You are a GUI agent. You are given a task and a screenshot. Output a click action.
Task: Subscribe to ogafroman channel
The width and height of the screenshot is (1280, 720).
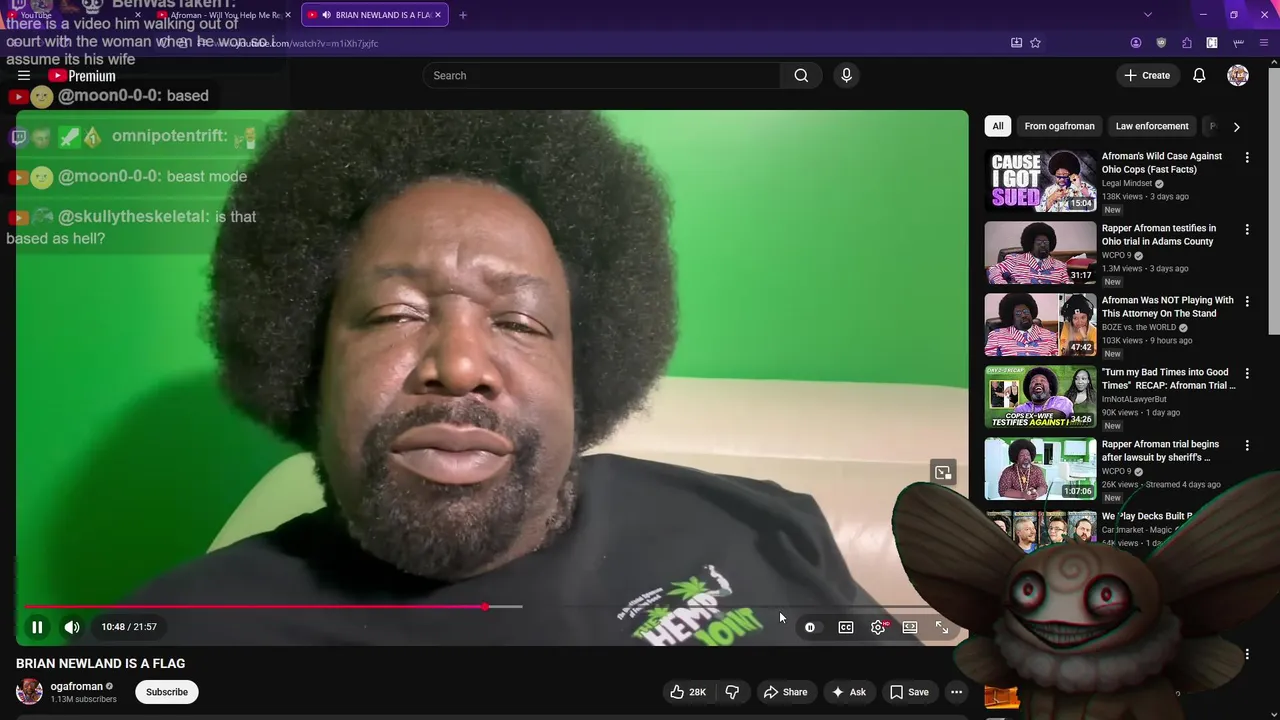[167, 692]
